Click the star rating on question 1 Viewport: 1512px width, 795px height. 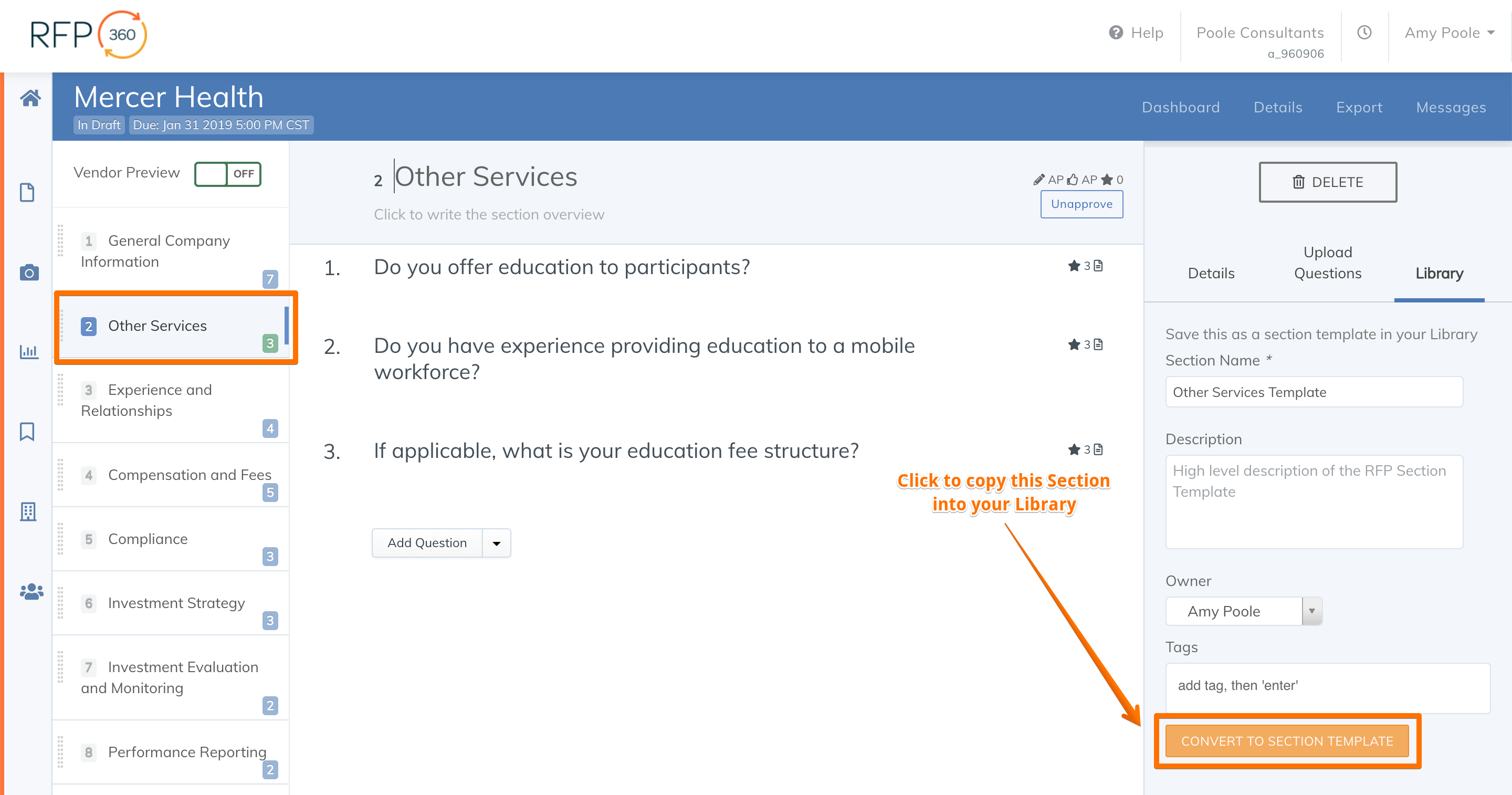1075,265
